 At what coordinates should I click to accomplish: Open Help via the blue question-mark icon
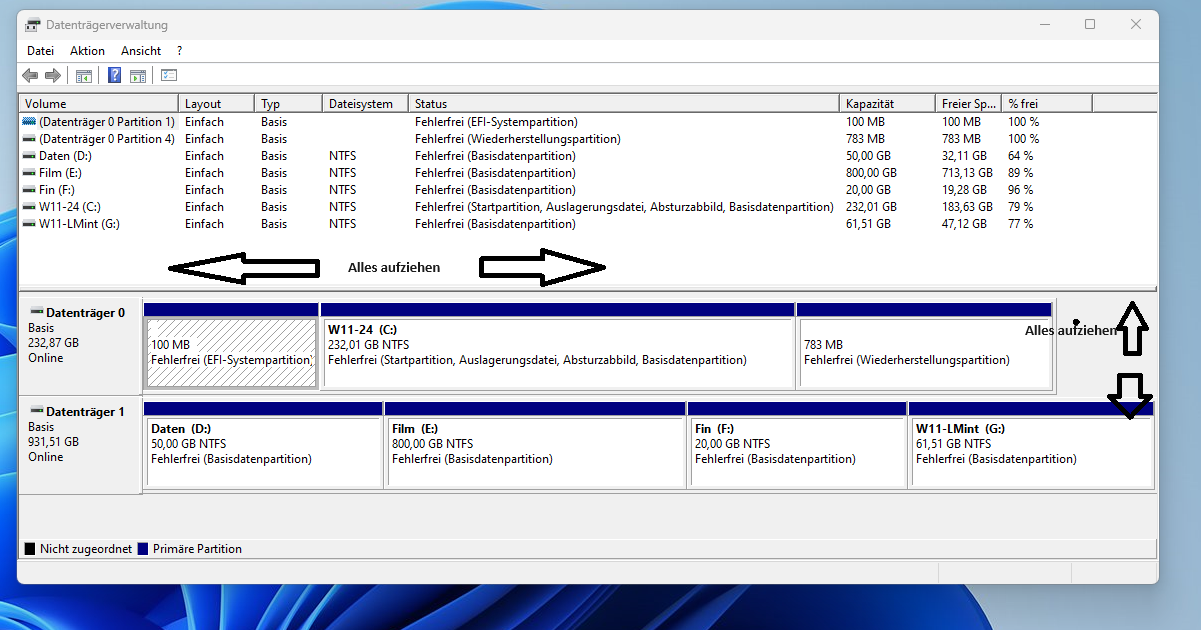tap(115, 75)
